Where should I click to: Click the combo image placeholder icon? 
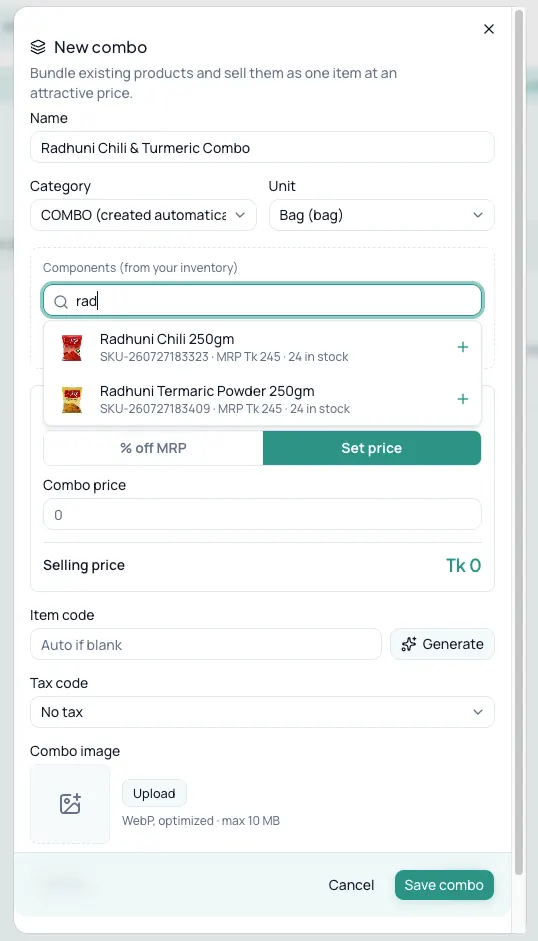70,804
